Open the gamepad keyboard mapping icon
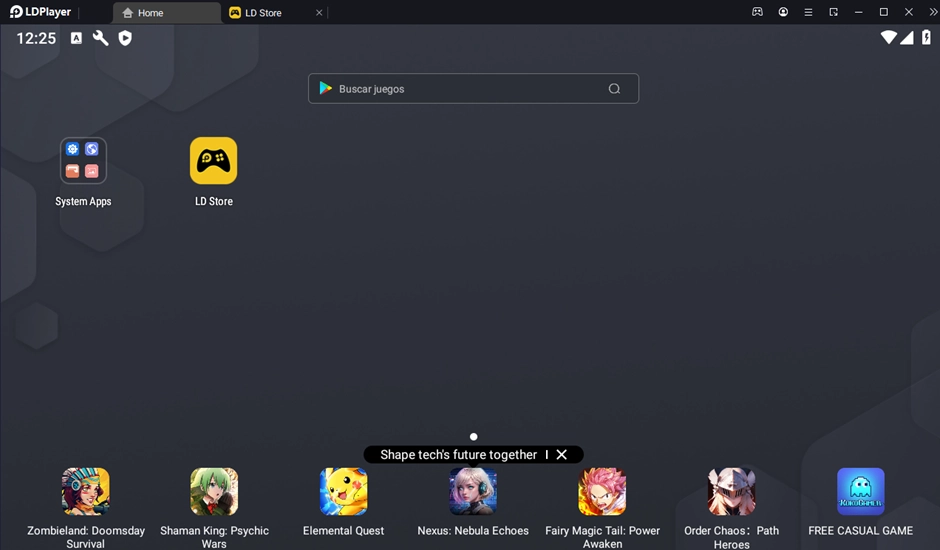The width and height of the screenshot is (940, 550). click(x=758, y=12)
